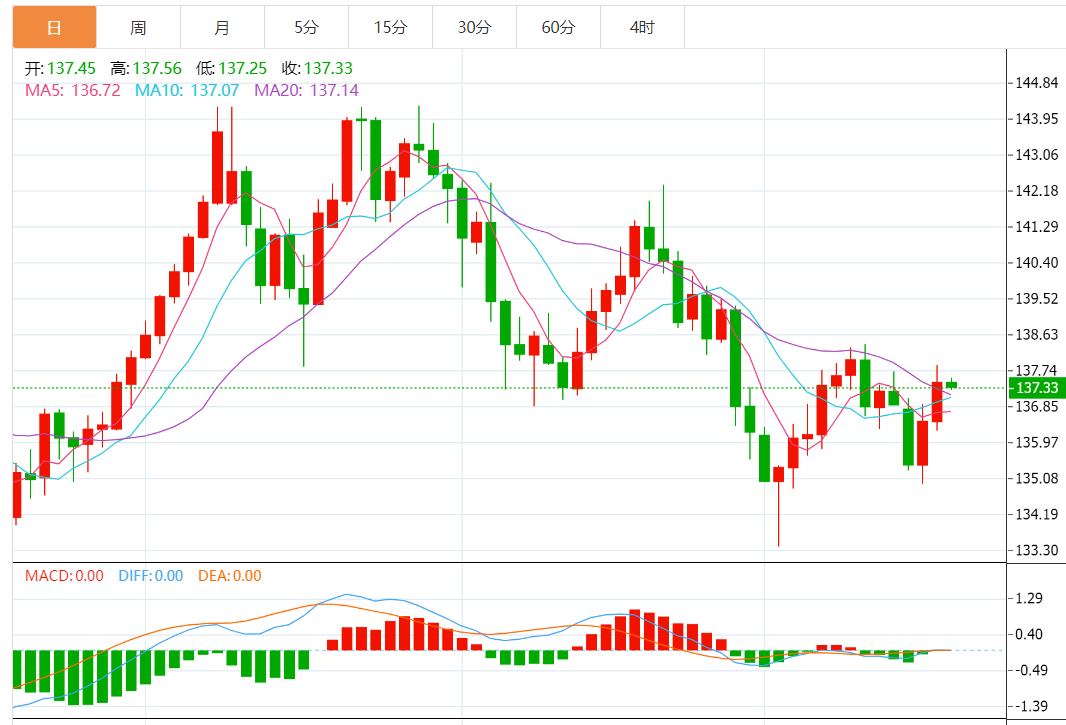
Task: Click the MACD axis label 1.29
Action: point(1029,598)
